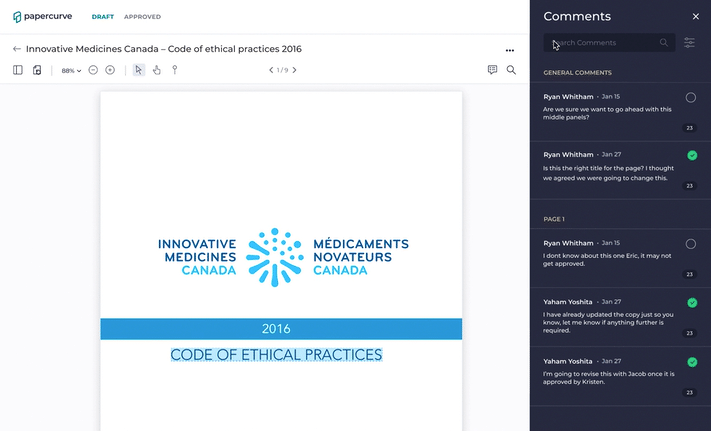Resolve Ryan Whitham's middle panels comment

(x=691, y=97)
